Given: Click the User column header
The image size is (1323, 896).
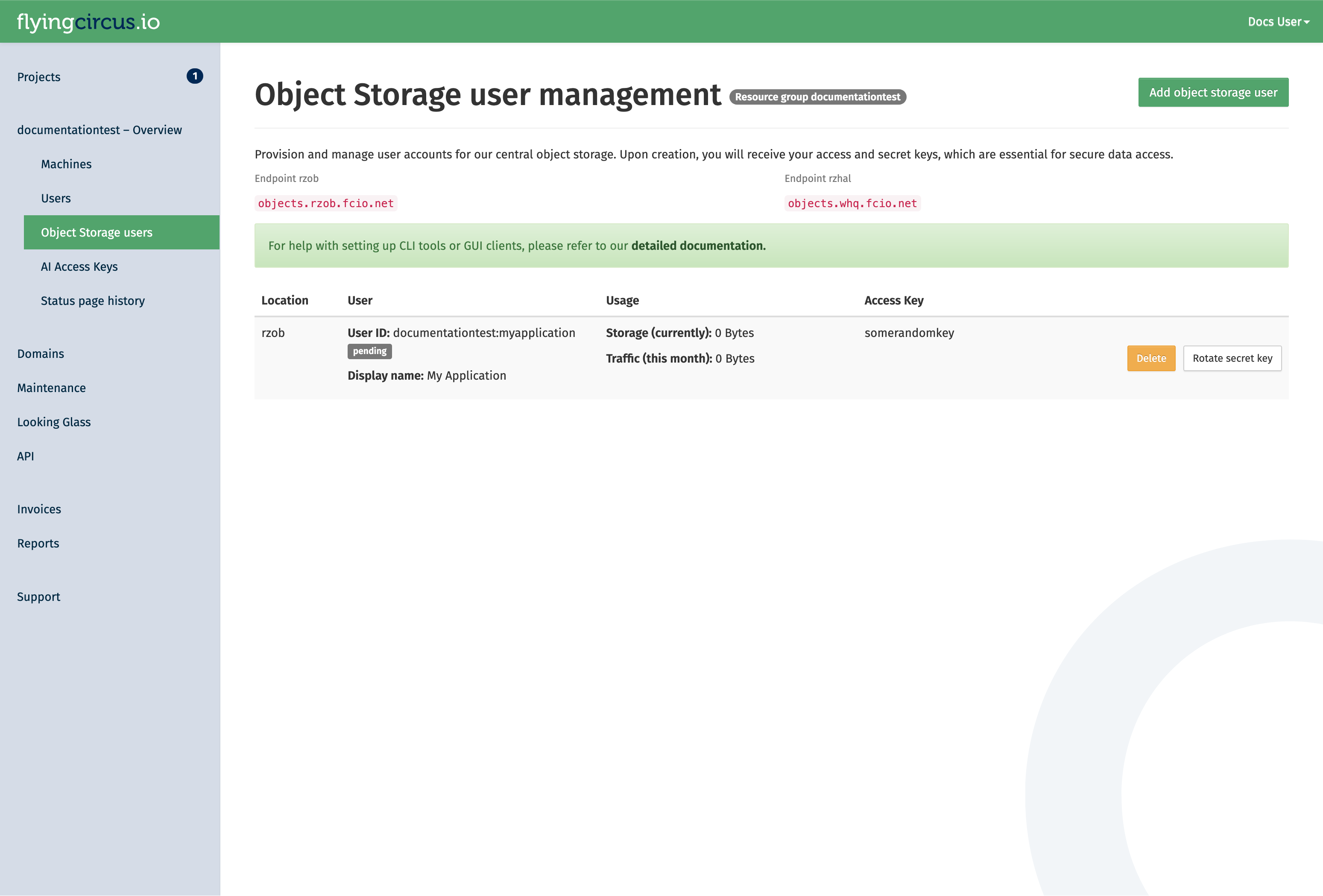Looking at the screenshot, I should point(360,300).
